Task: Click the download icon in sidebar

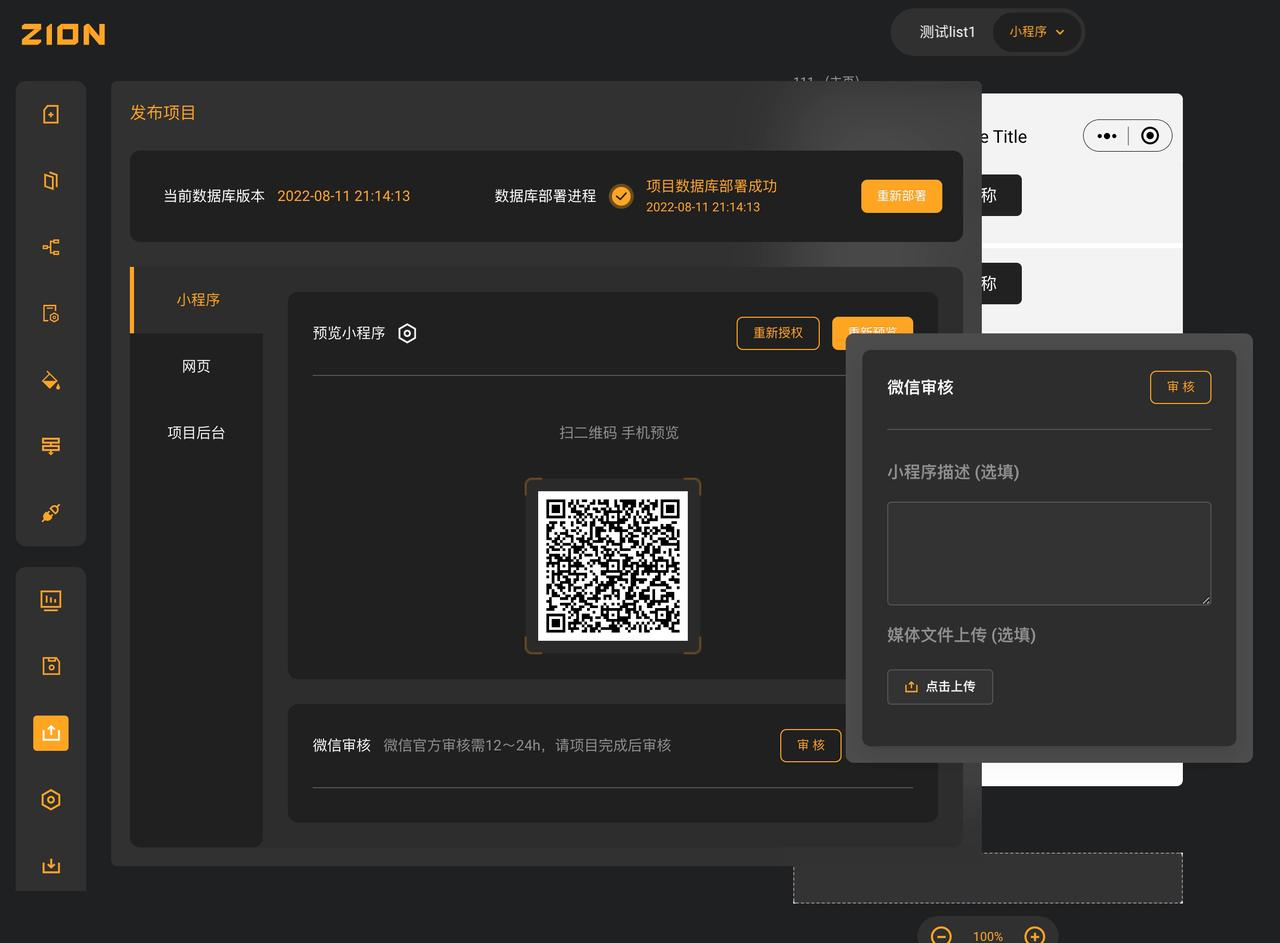Action: pos(51,865)
